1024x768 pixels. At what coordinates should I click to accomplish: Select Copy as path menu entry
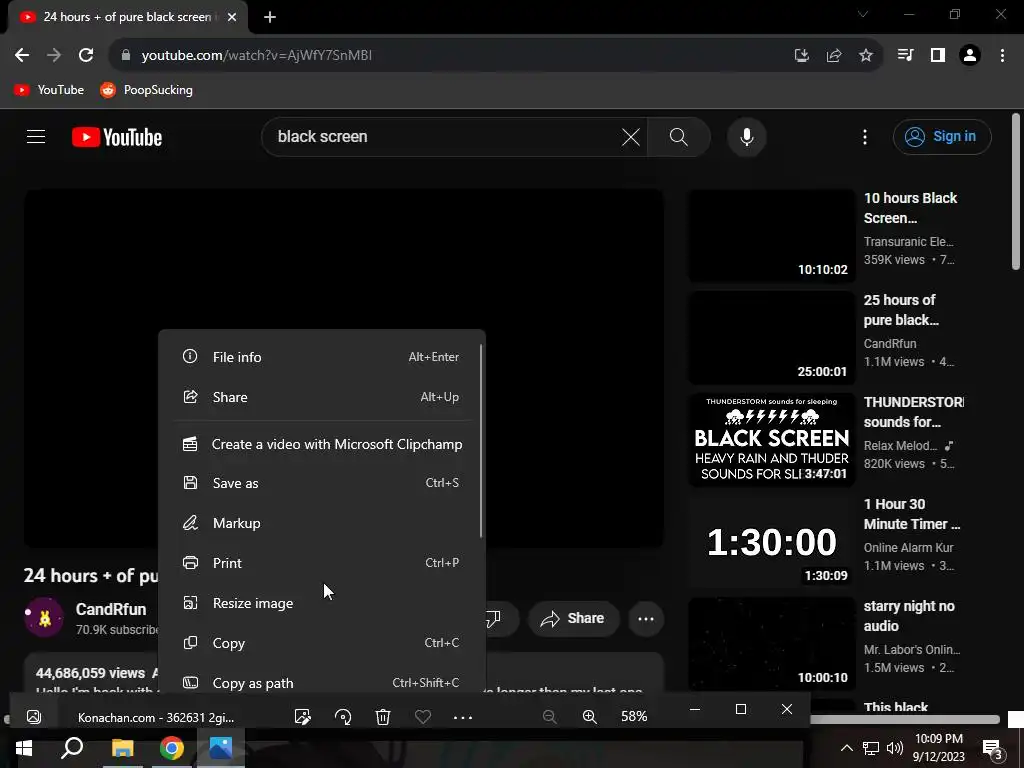(321, 683)
